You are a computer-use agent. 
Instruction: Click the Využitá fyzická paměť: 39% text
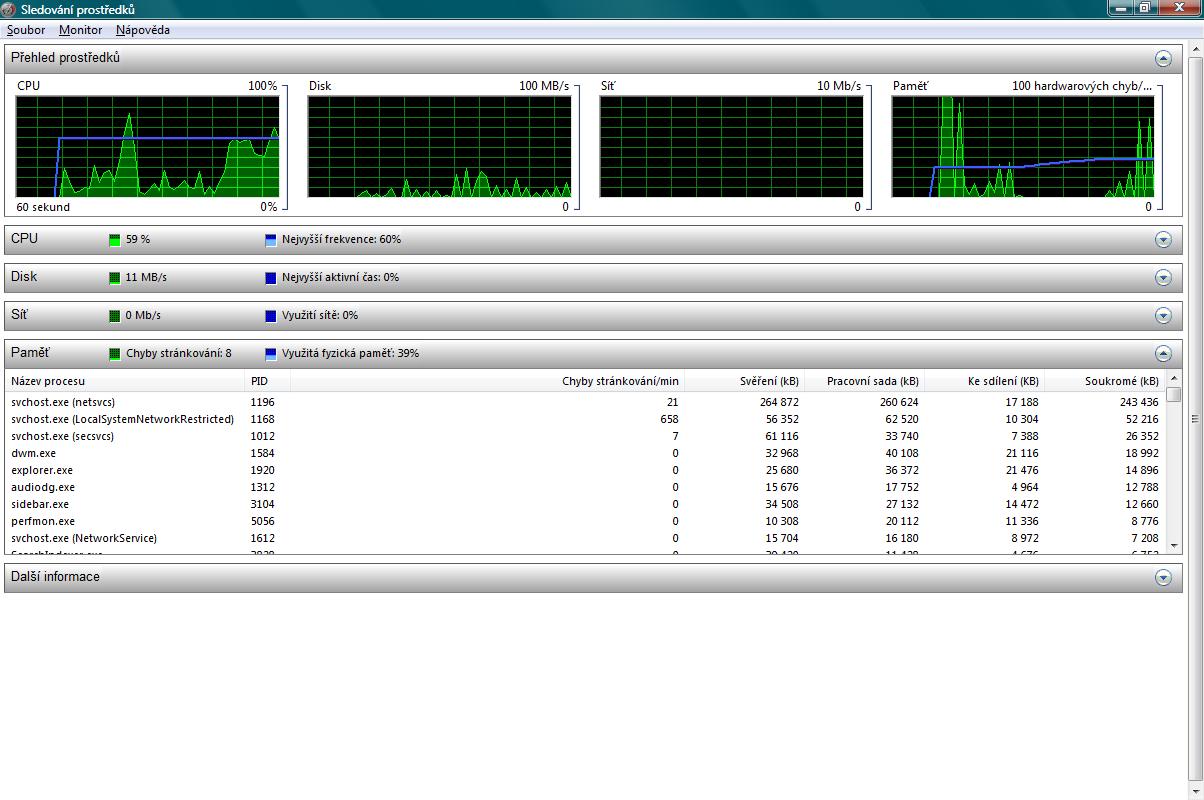coord(350,354)
